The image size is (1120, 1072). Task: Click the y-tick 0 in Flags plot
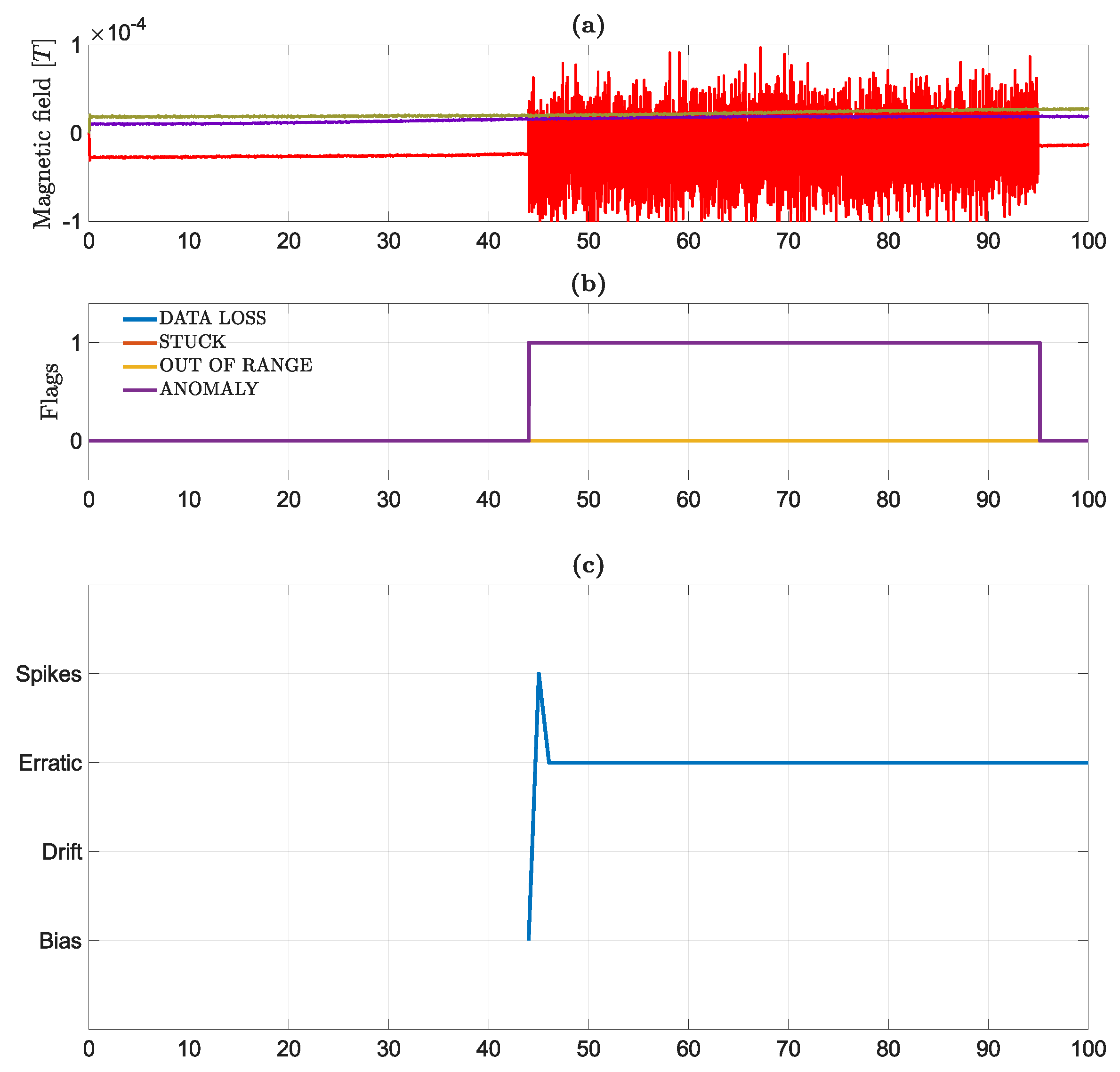coord(76,441)
